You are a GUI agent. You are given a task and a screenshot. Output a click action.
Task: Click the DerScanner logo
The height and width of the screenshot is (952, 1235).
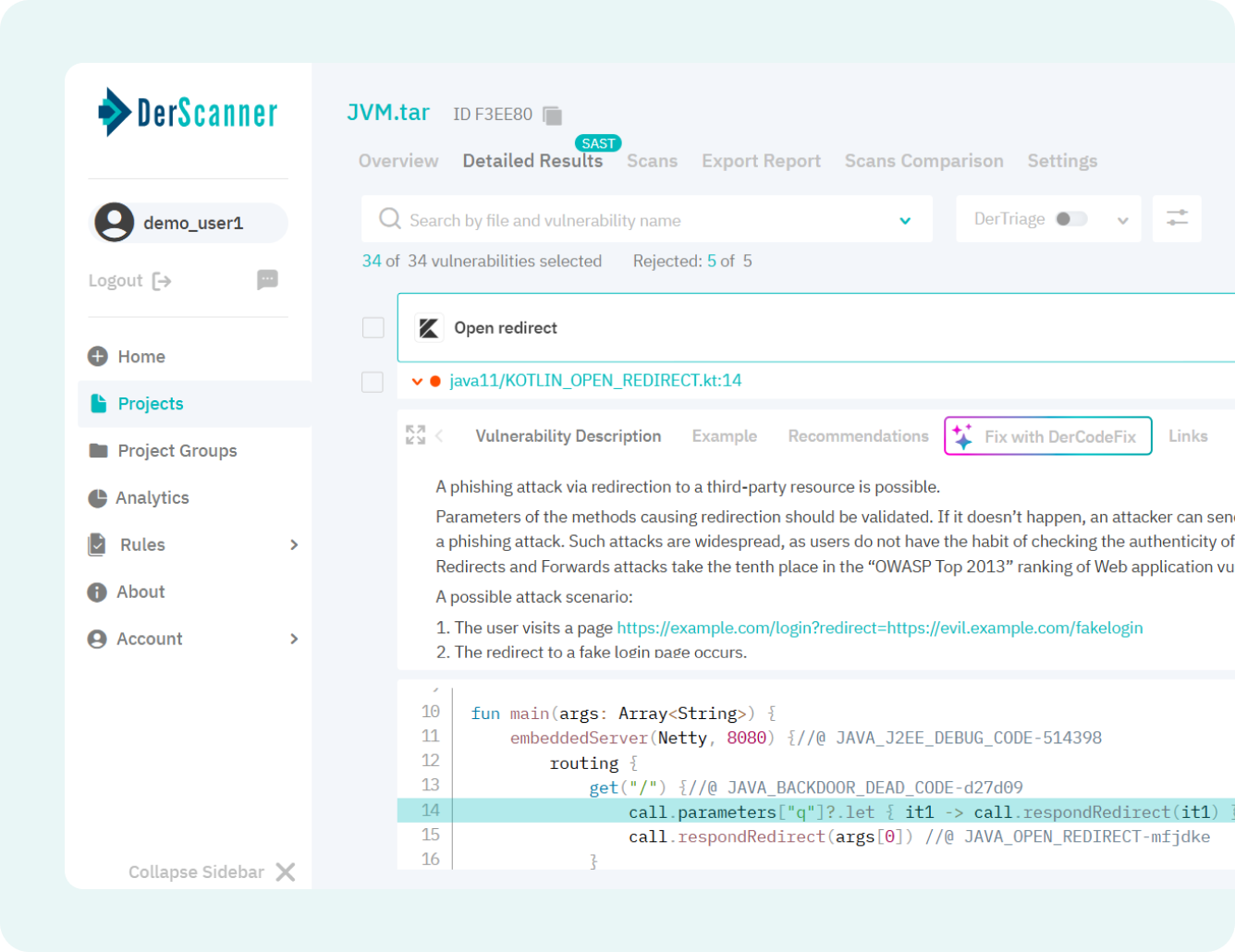click(x=185, y=112)
